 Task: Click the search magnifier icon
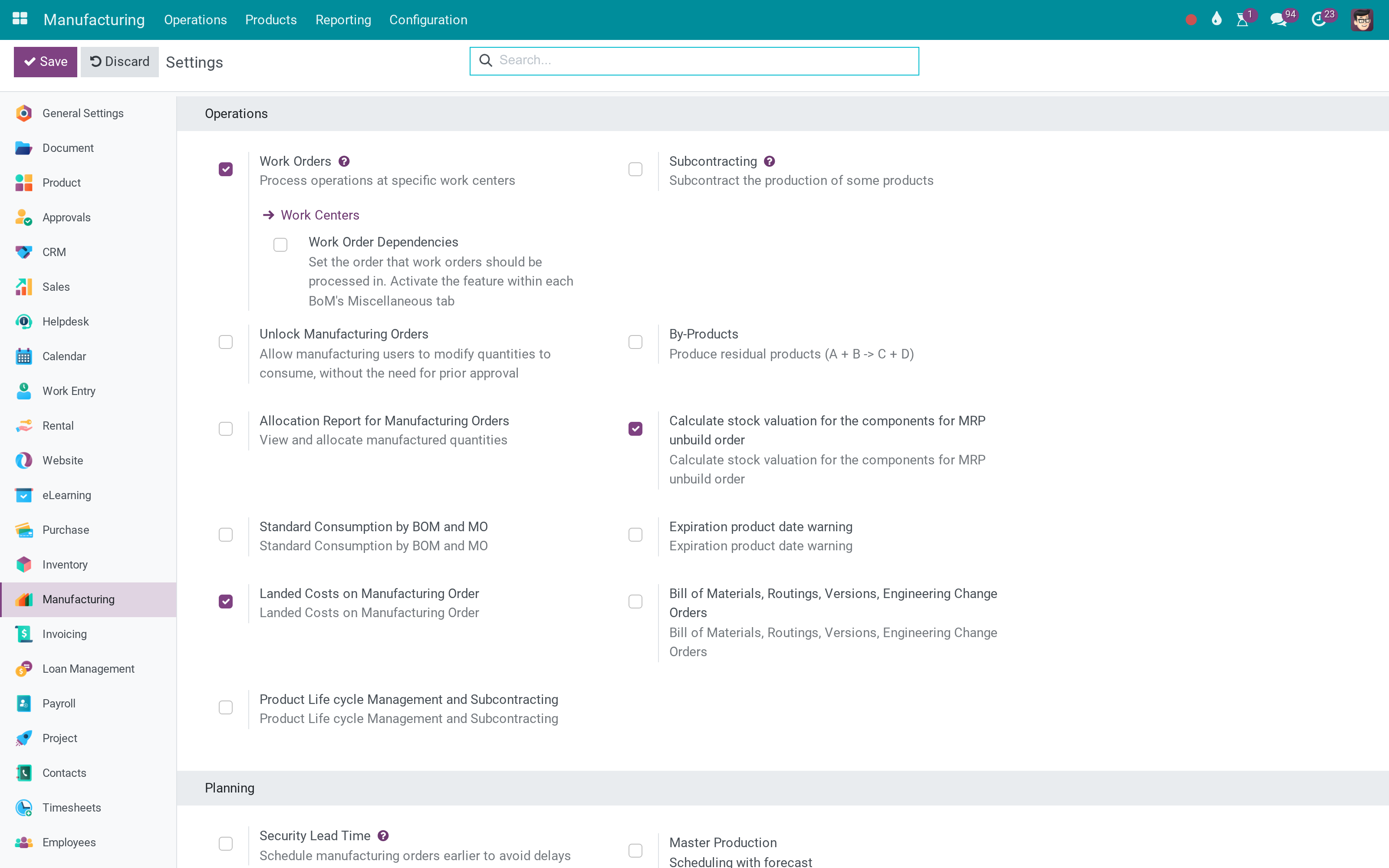tap(486, 60)
